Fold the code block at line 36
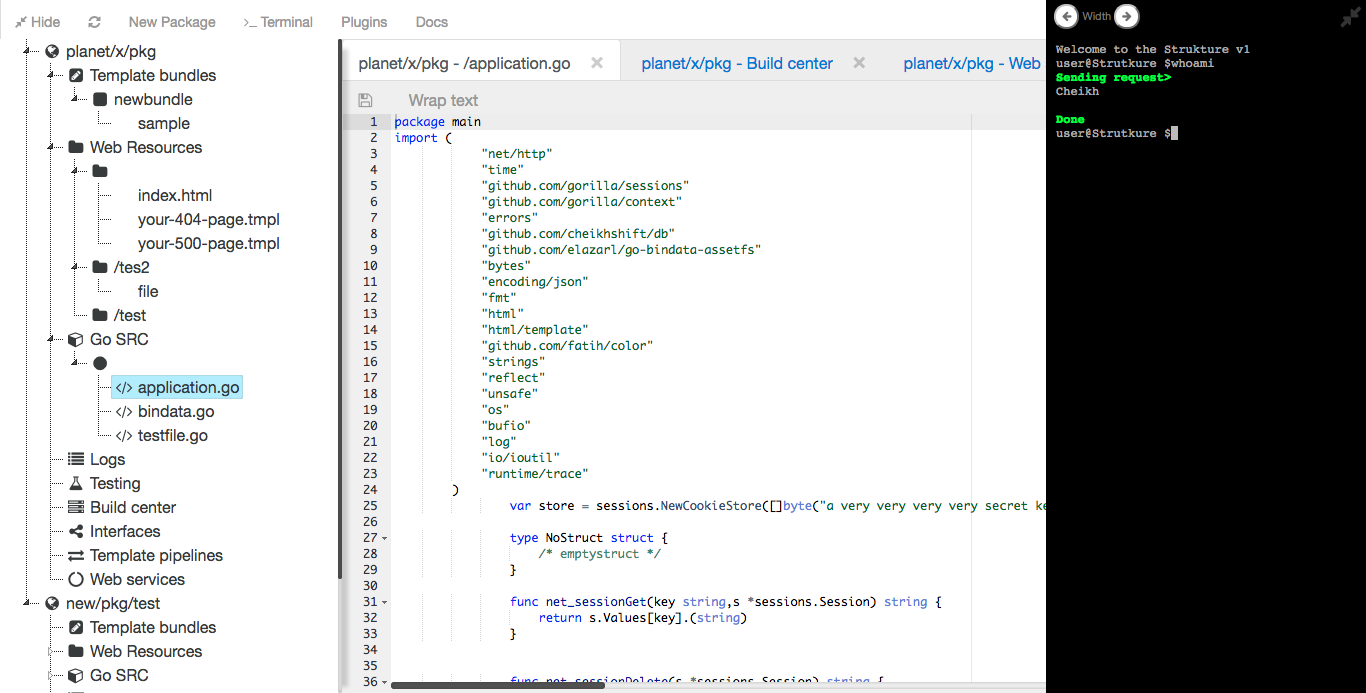The image size is (1366, 693). coord(385,682)
